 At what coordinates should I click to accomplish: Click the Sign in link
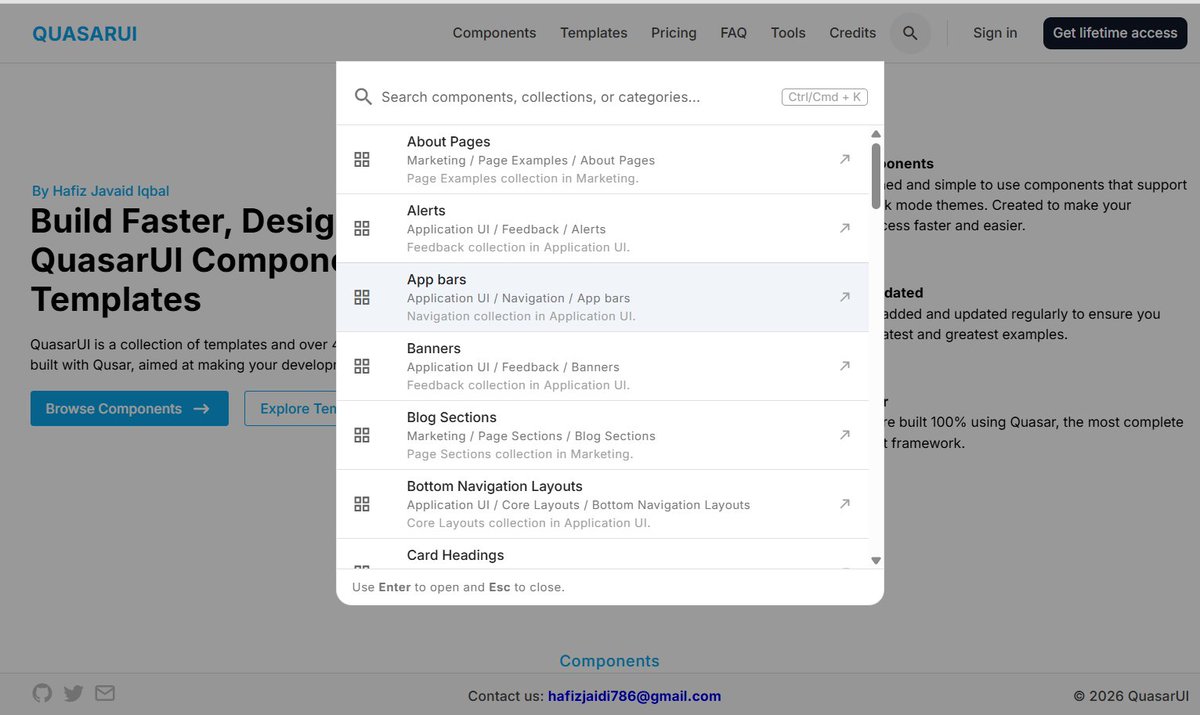(x=995, y=33)
